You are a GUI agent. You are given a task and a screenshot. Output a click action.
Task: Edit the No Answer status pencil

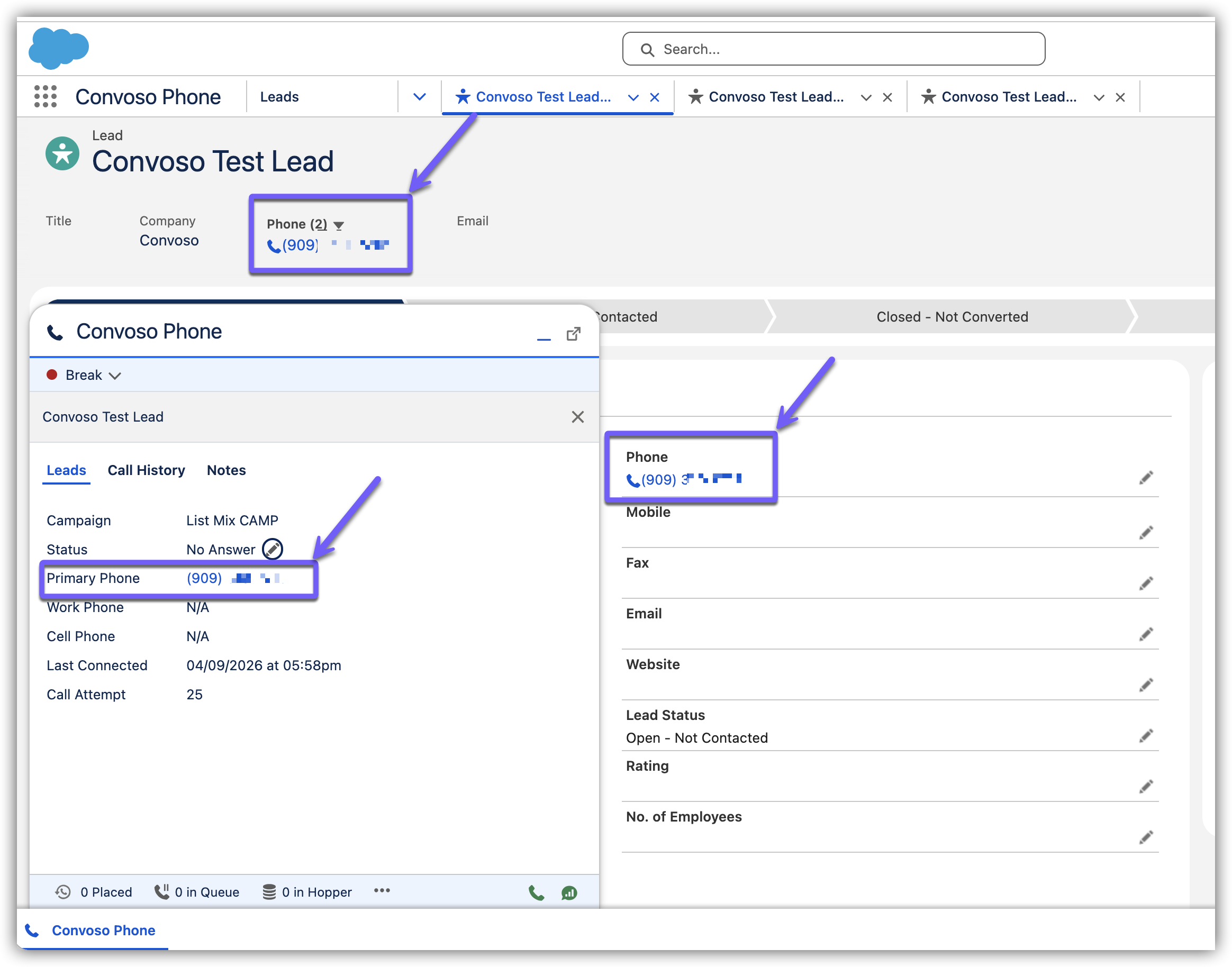pos(273,549)
